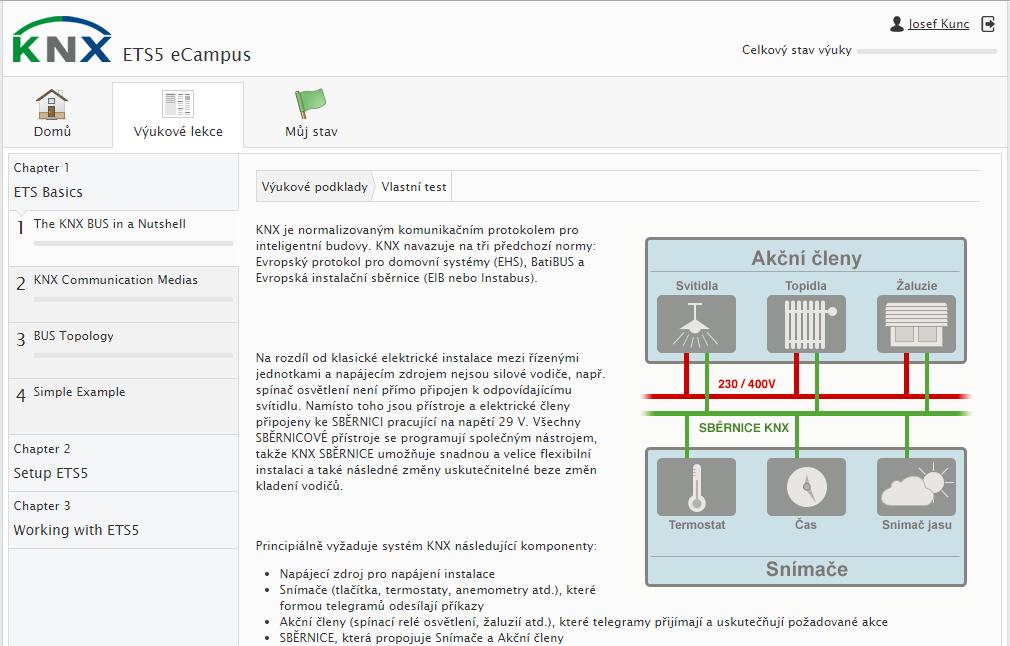Click progress bar under BUS Topology
Screen dimensions: 1010x646
tap(133, 356)
